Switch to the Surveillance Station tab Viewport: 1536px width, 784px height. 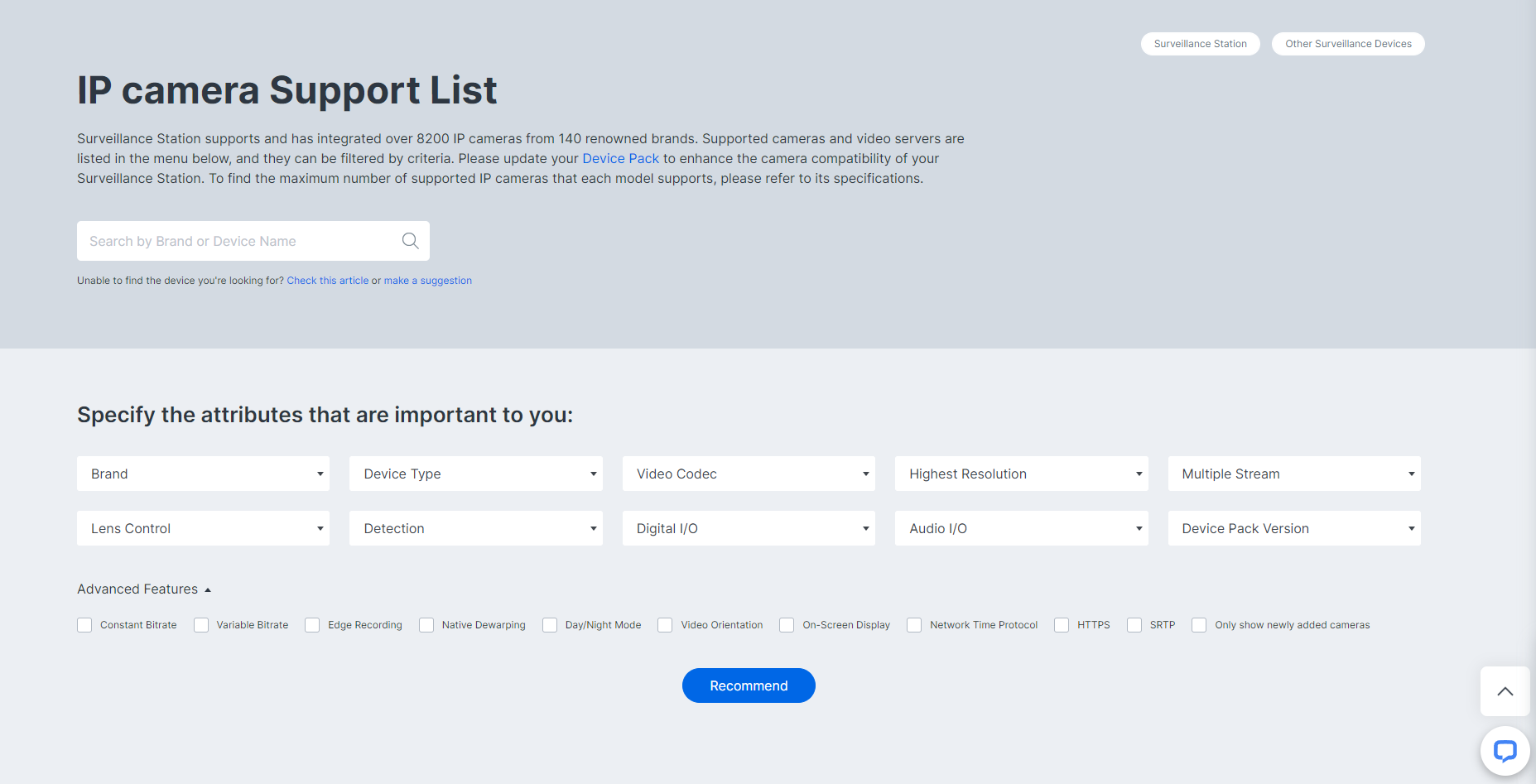(1201, 44)
